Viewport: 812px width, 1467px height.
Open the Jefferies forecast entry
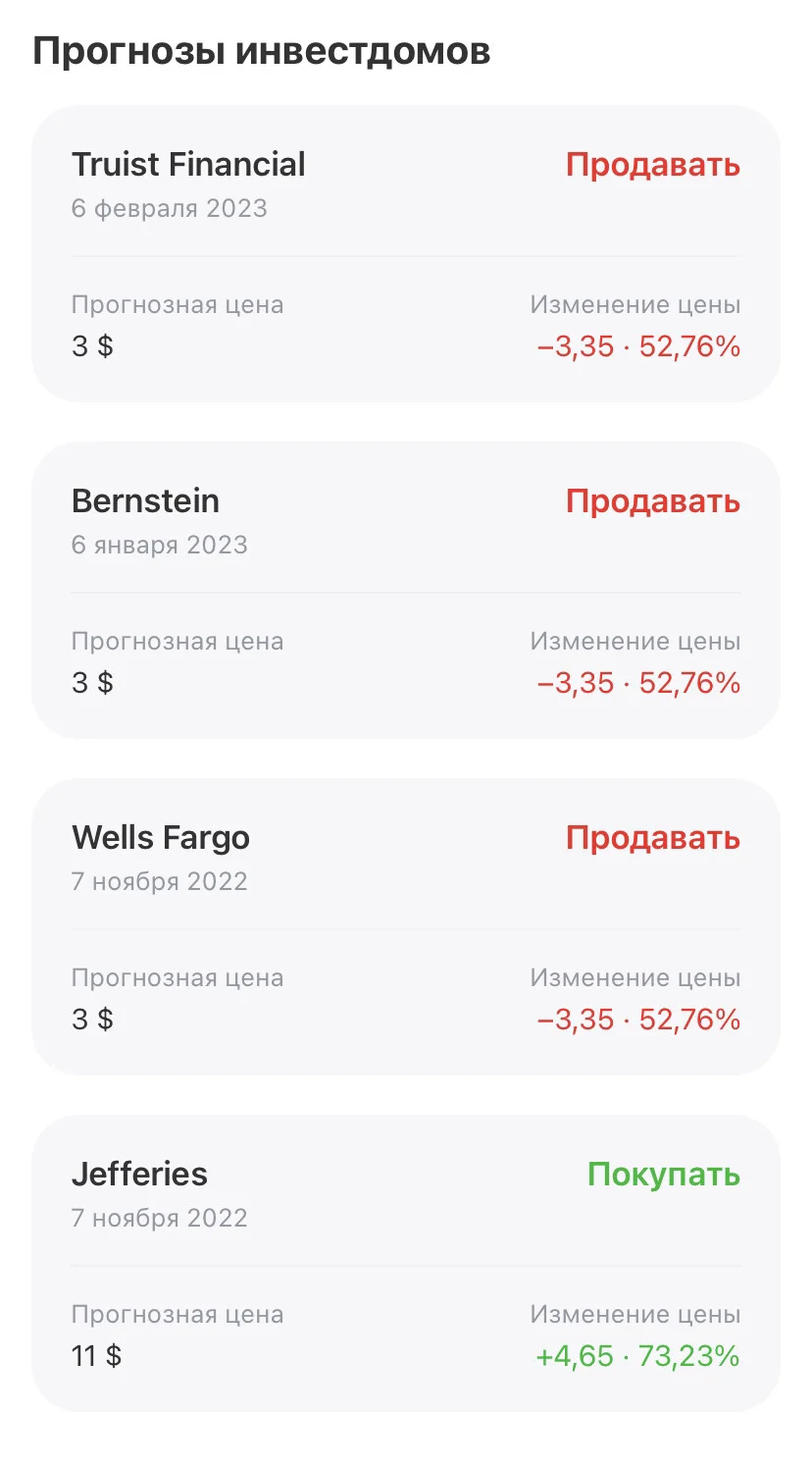(406, 1263)
